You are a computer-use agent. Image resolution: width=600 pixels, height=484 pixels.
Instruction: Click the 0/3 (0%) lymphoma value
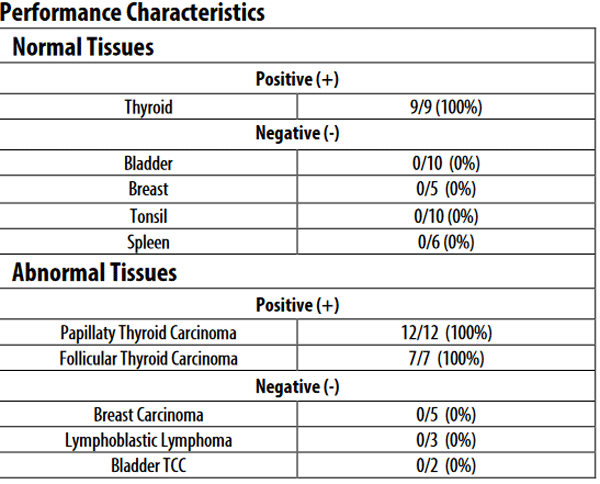pyautogui.click(x=445, y=439)
